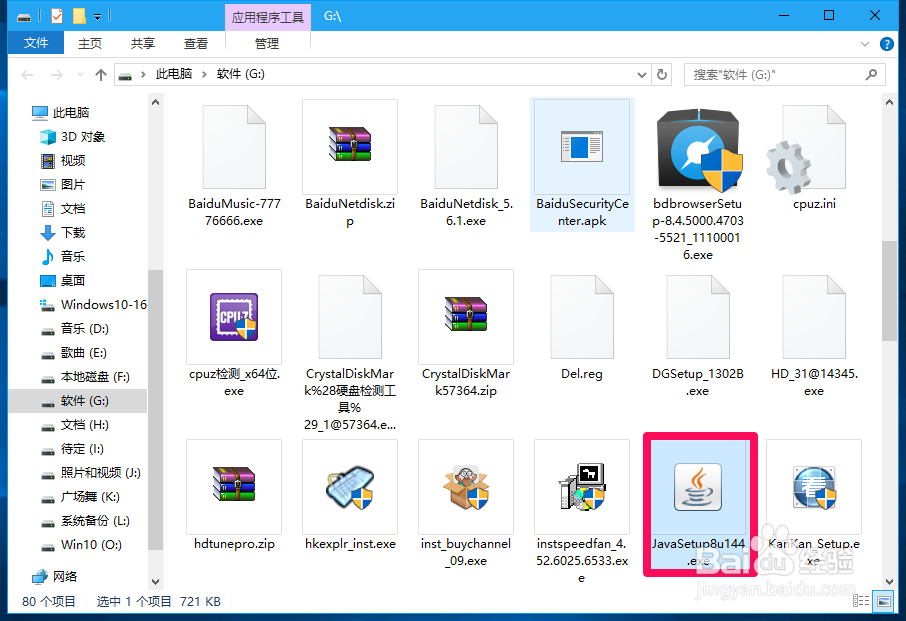Image resolution: width=906 pixels, height=621 pixels.
Task: Select BaiduSecurityCenter.apk file icon
Action: coord(582,146)
